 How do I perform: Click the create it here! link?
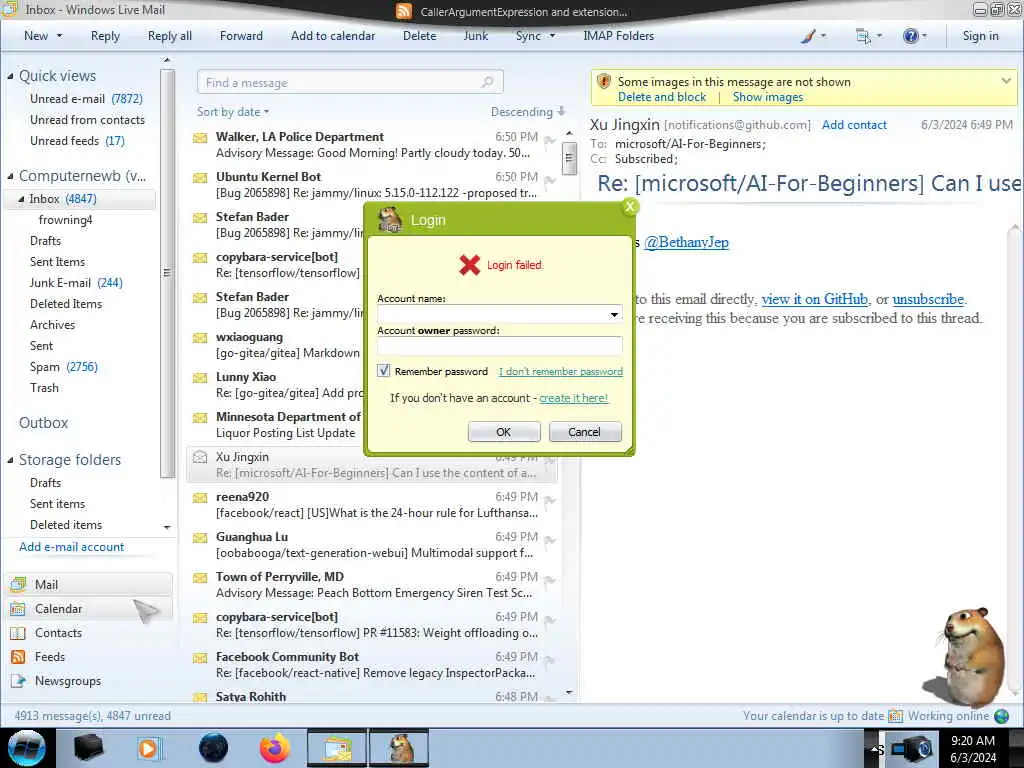point(573,398)
